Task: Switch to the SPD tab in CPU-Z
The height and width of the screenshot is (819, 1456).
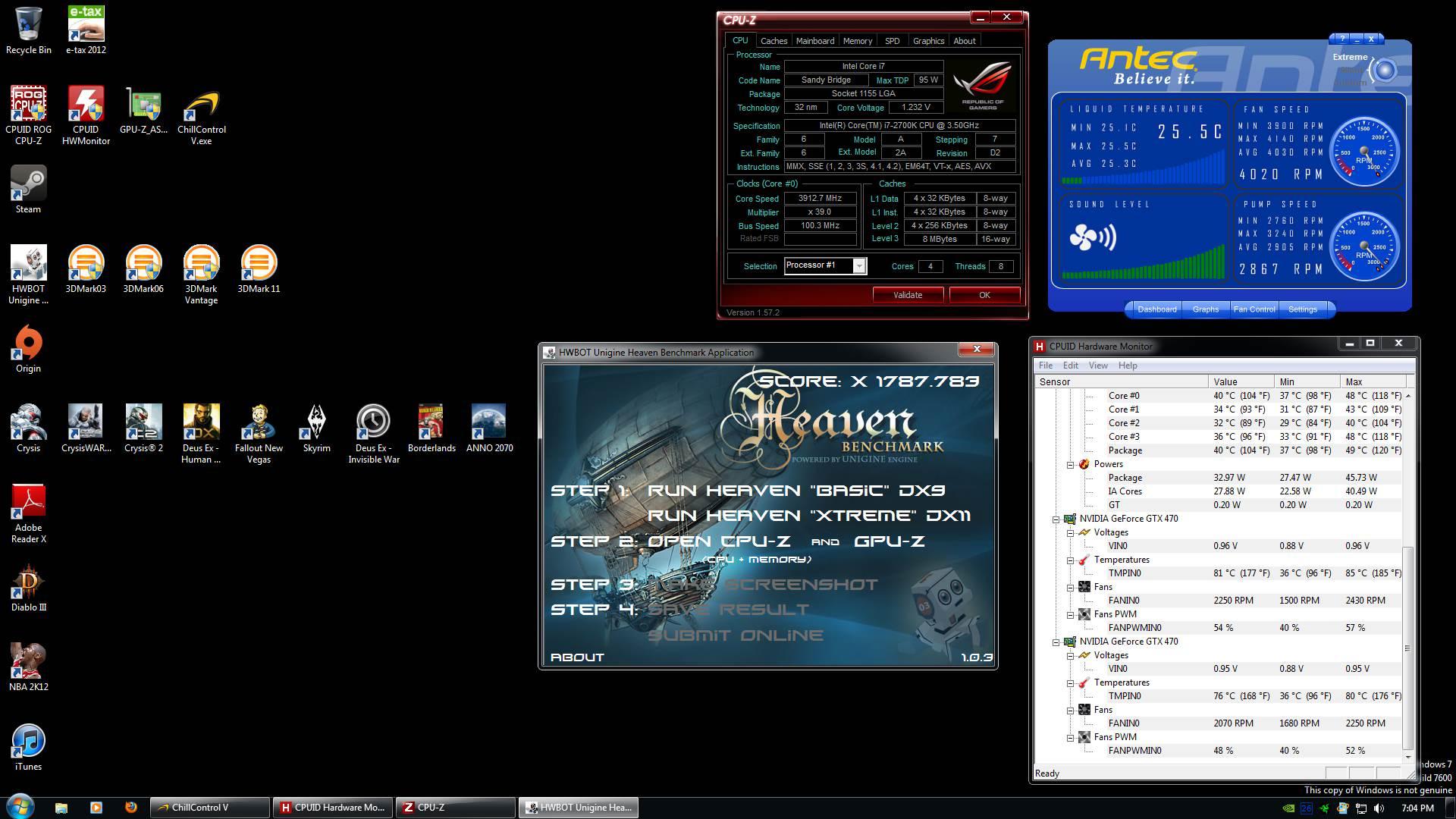Action: 893,41
